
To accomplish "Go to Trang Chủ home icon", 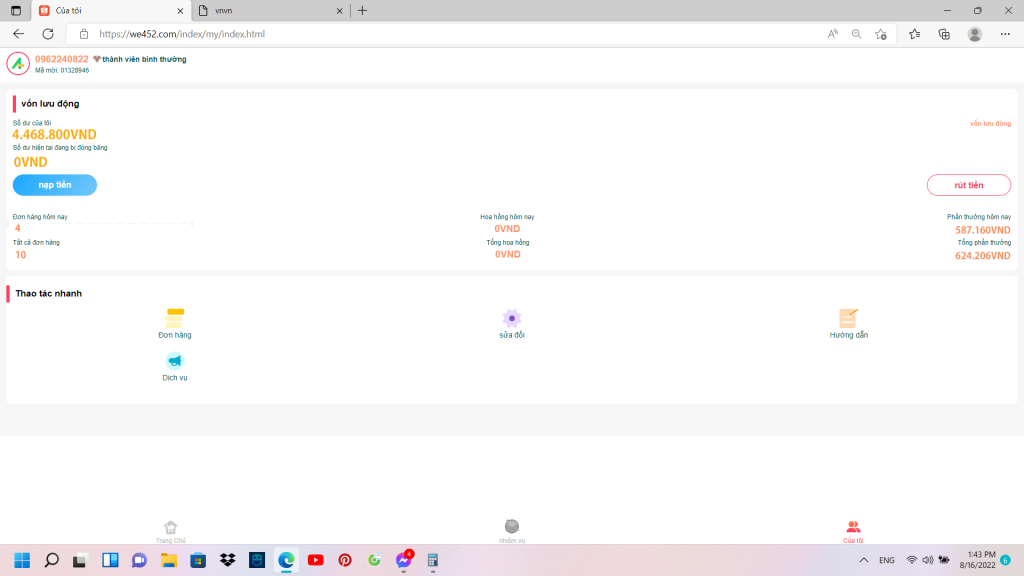I will point(171,527).
